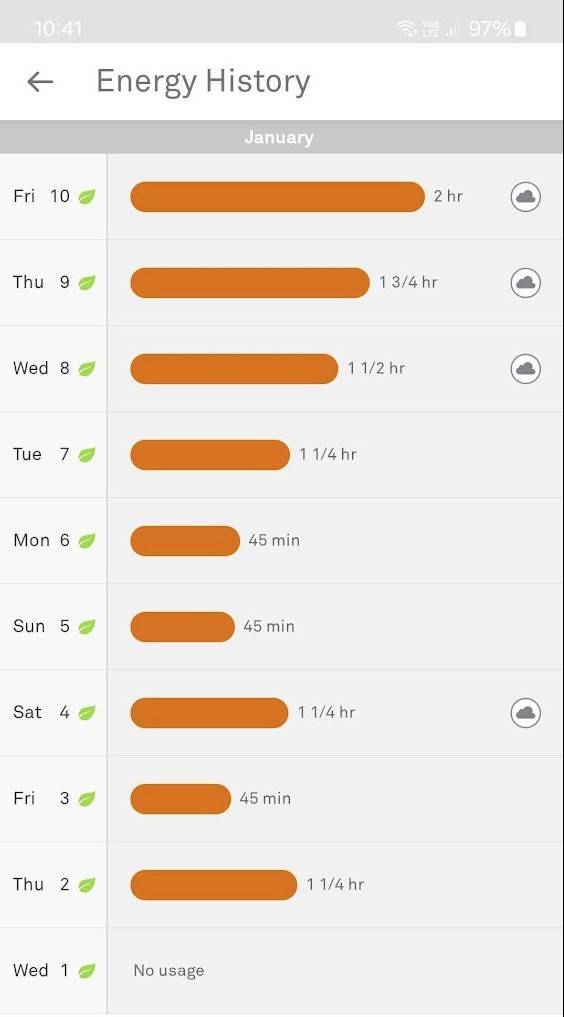Tap the Sat 4 date label
The image size is (564, 1017).
(41, 712)
